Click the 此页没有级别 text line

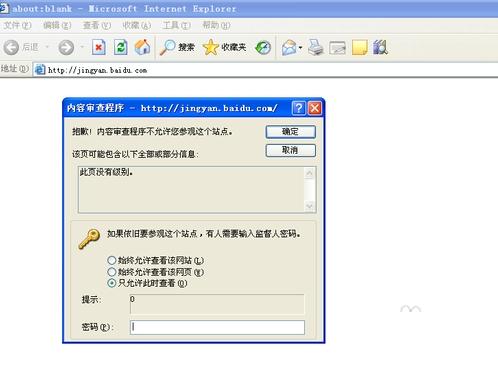click(x=106, y=172)
